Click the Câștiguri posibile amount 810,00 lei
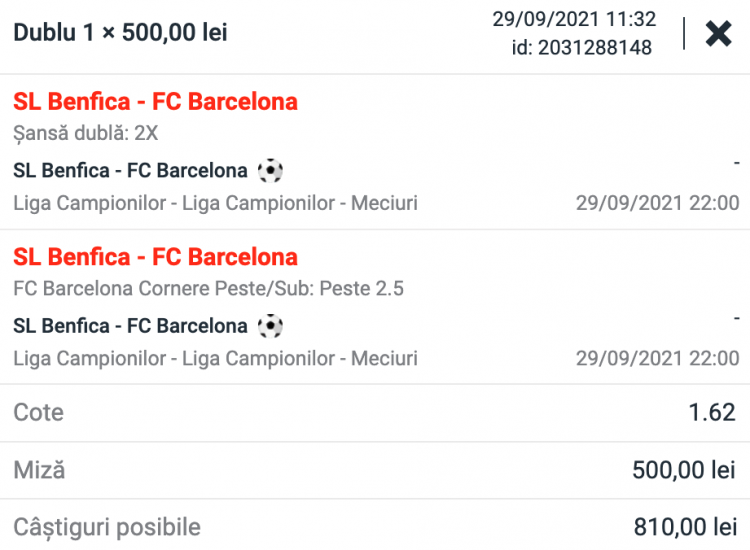 point(684,526)
